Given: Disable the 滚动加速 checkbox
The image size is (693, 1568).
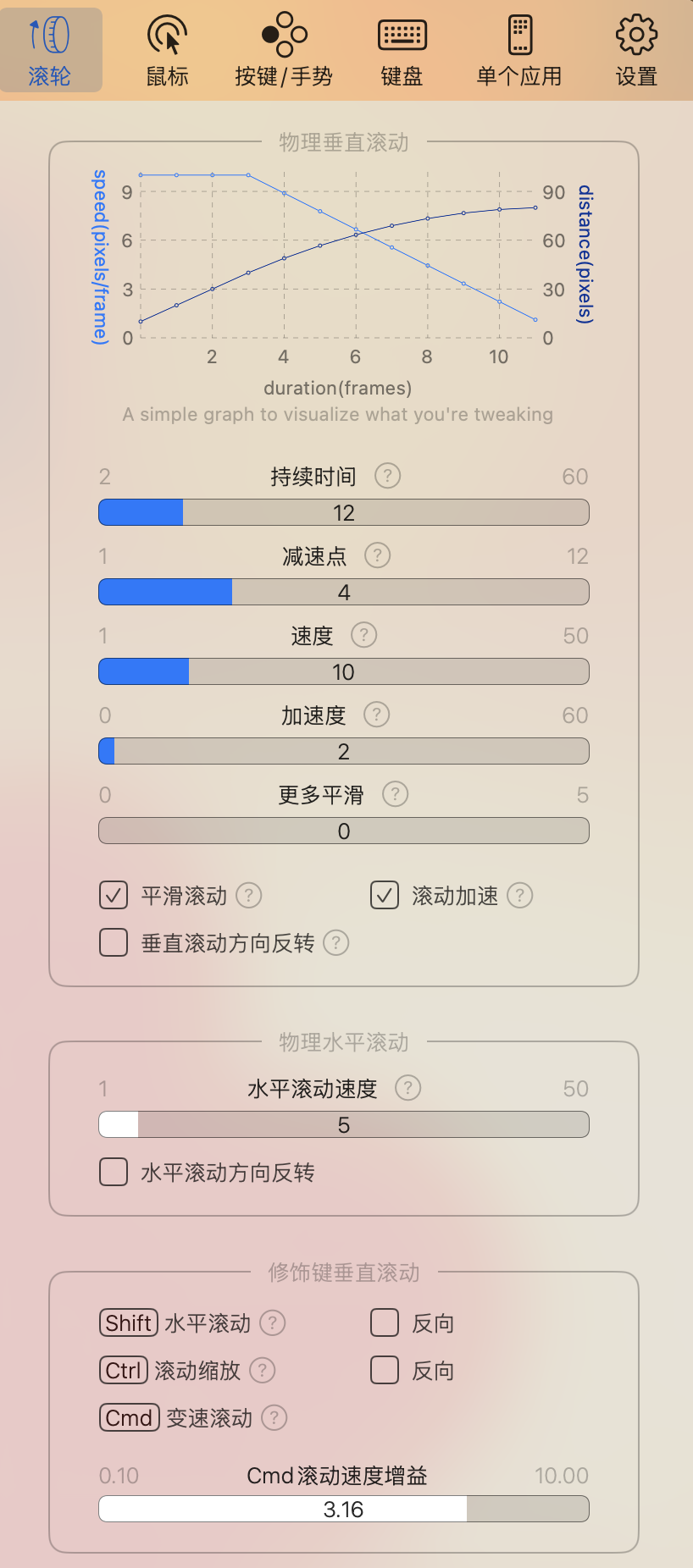Looking at the screenshot, I should pyautogui.click(x=385, y=895).
